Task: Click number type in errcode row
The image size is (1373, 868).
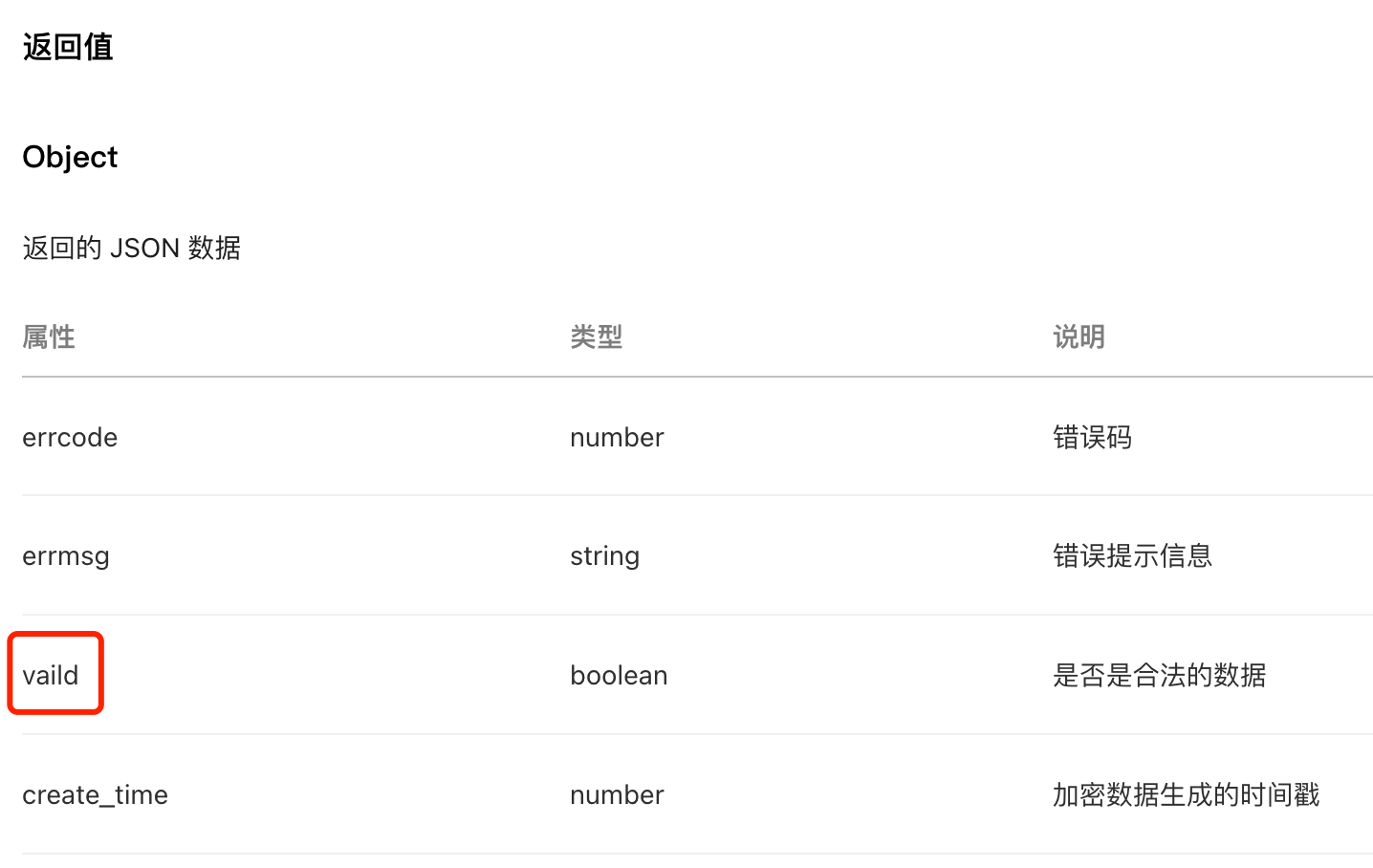Action: coord(617,438)
